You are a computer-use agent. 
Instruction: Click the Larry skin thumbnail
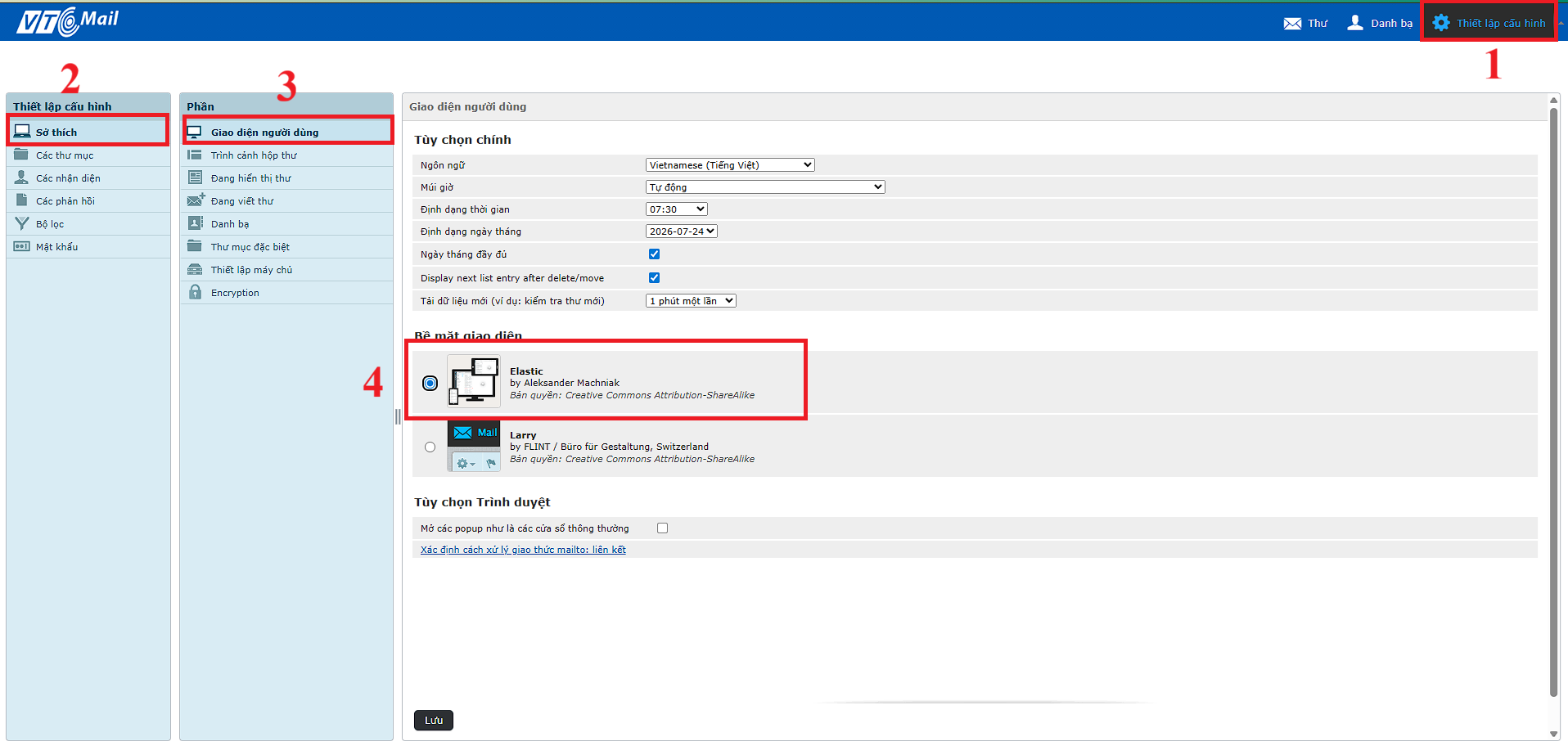[x=474, y=446]
